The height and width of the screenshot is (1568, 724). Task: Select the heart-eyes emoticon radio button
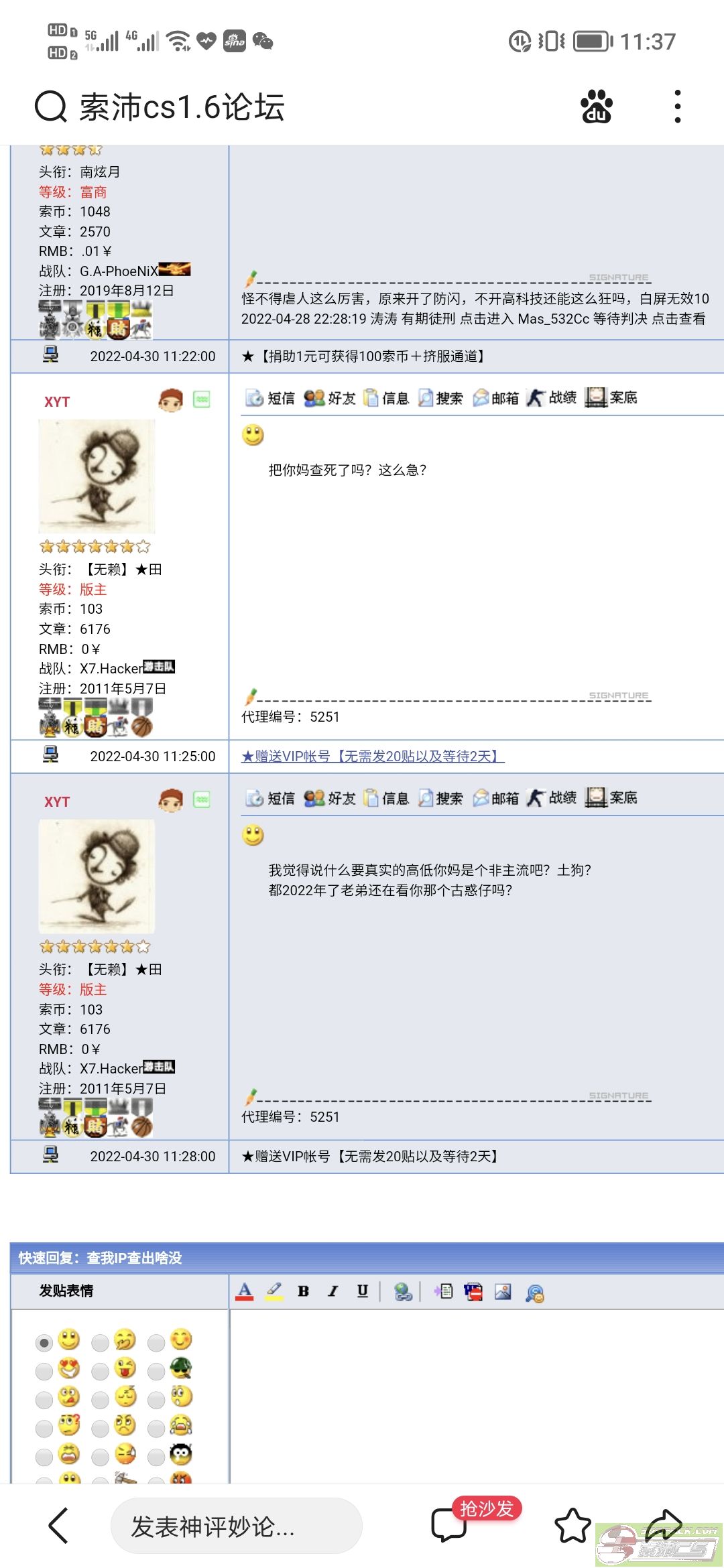click(44, 1371)
